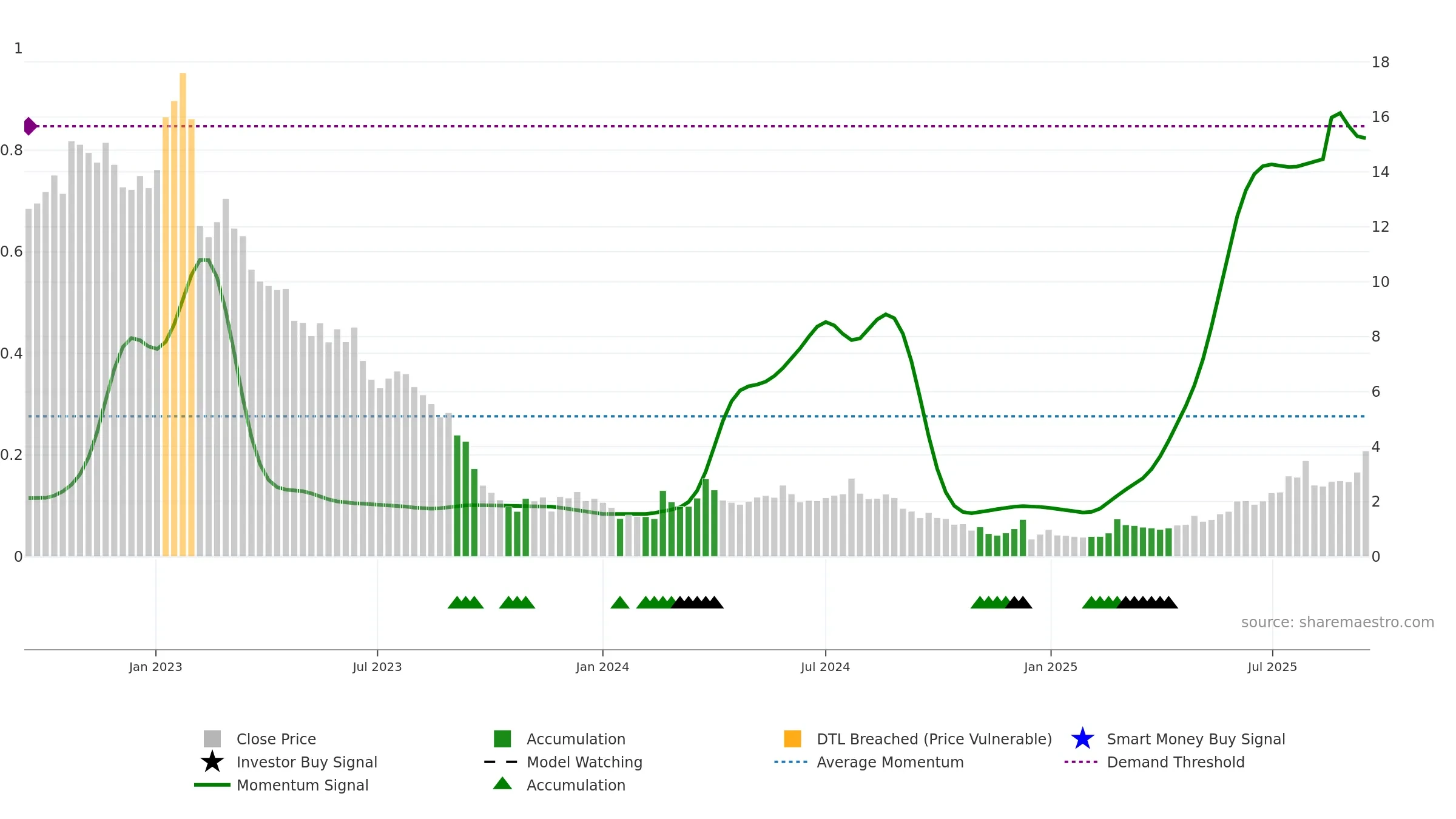
Task: Click the left axis value 0.6
Action: pyautogui.click(x=11, y=252)
